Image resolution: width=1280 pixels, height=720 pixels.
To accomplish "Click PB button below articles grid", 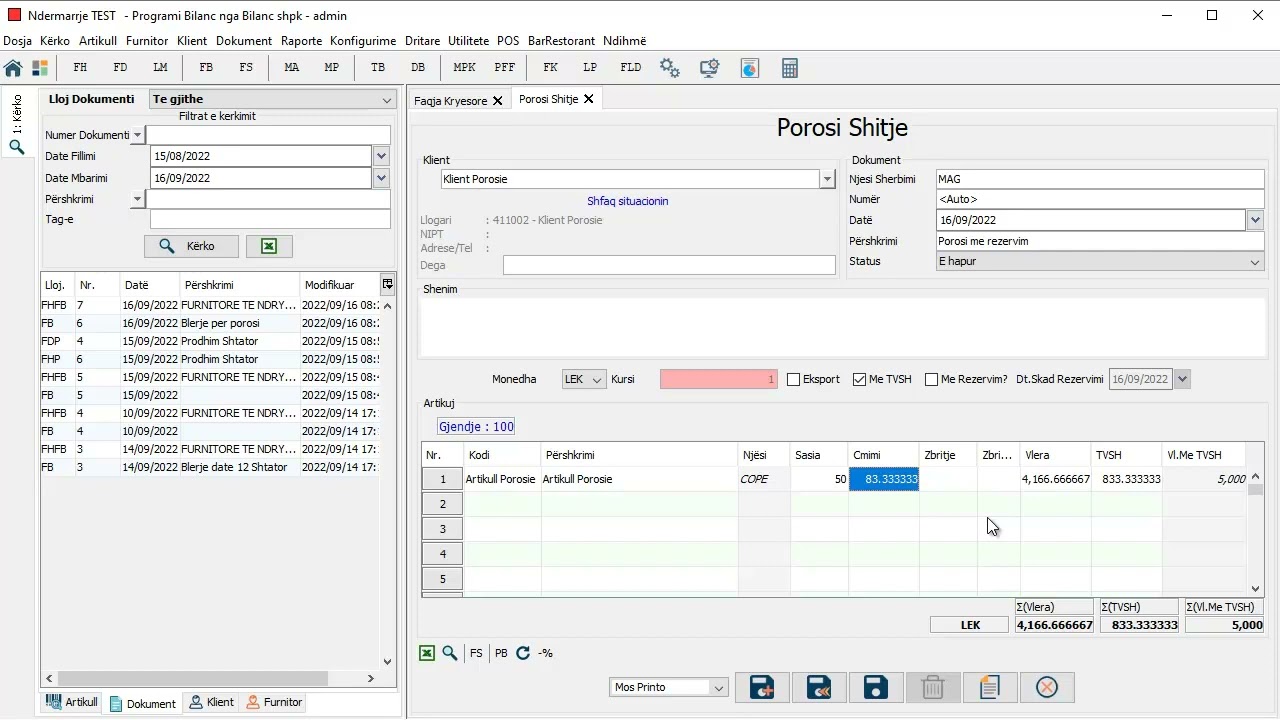I will [x=501, y=653].
